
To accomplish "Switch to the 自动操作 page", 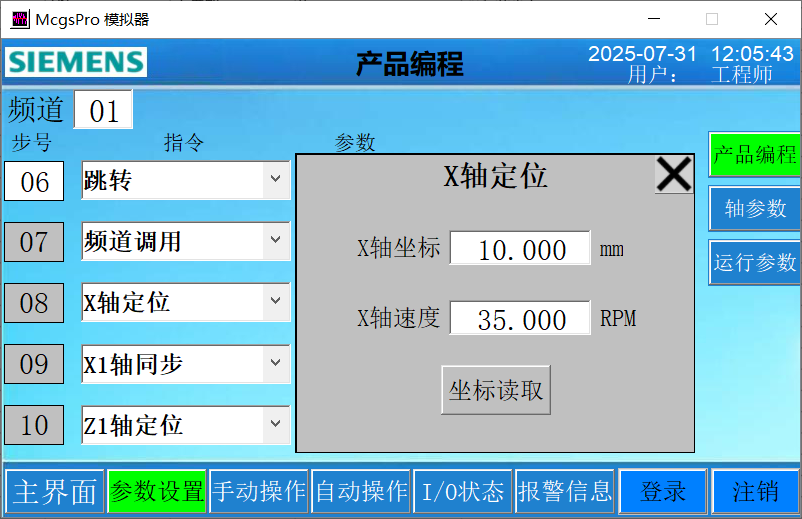I will [361, 492].
